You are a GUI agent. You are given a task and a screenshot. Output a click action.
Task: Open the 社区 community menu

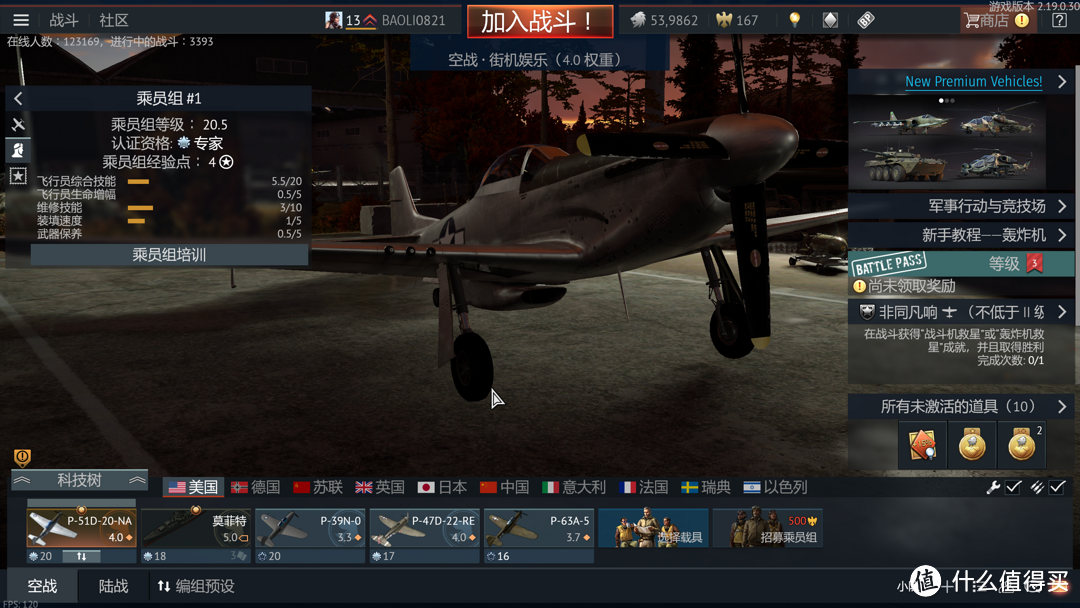pos(114,20)
